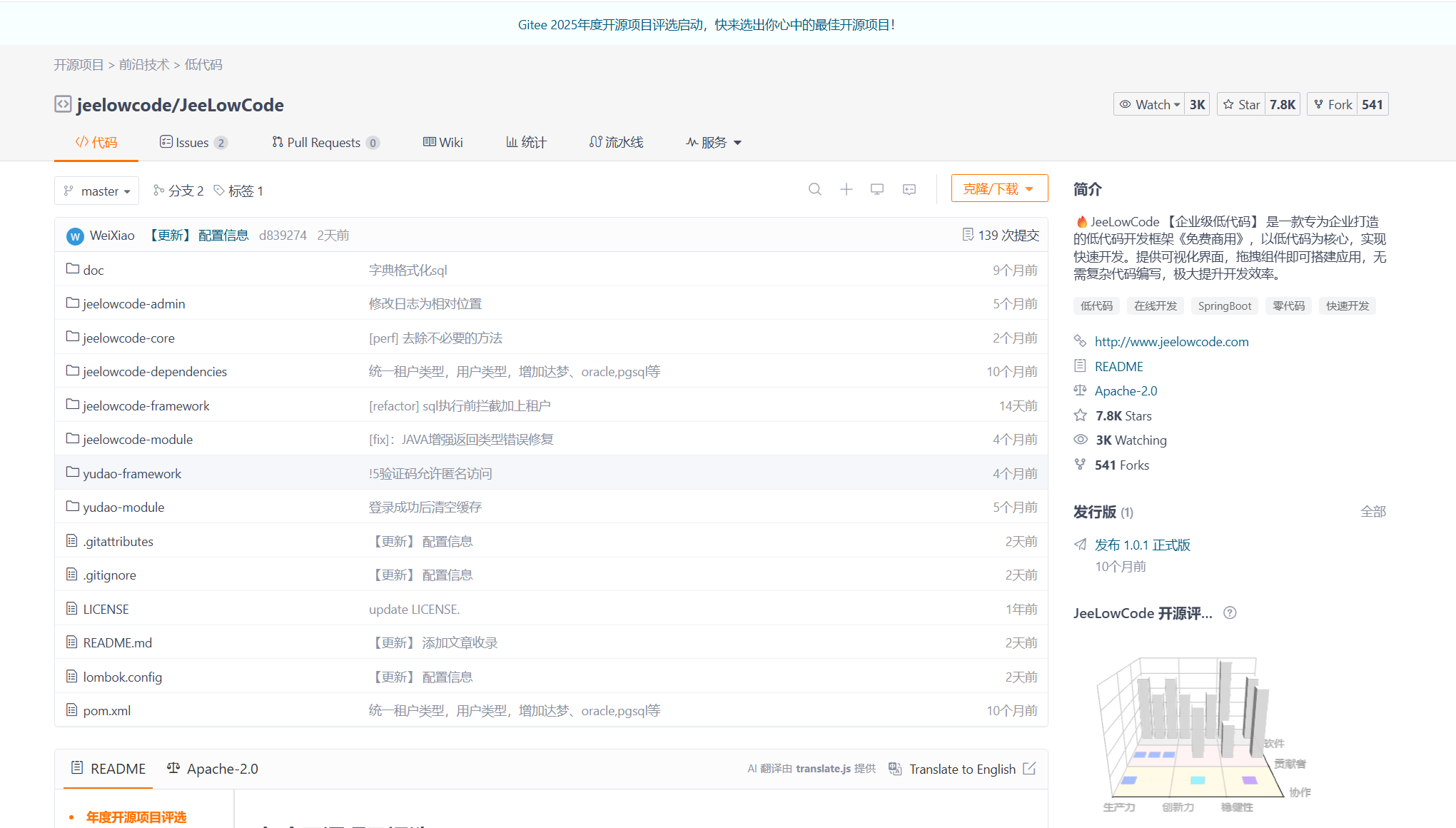Click the comment icon beside monitor icon
1456x828 pixels.
coord(909,189)
